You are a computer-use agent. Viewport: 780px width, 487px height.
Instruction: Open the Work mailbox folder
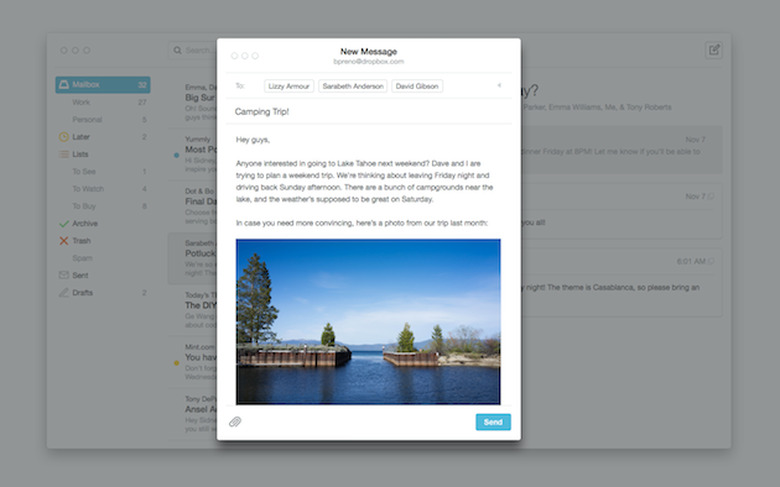tap(81, 102)
